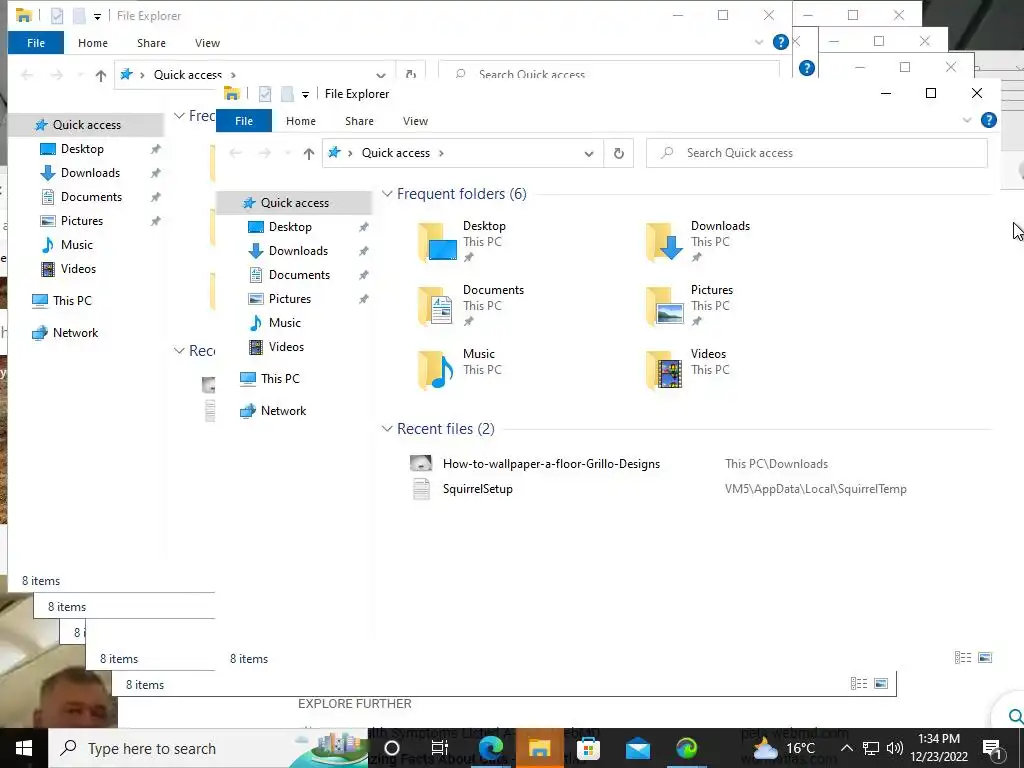Select Downloads in front window navigation pane
The image size is (1024, 768).
click(x=298, y=251)
